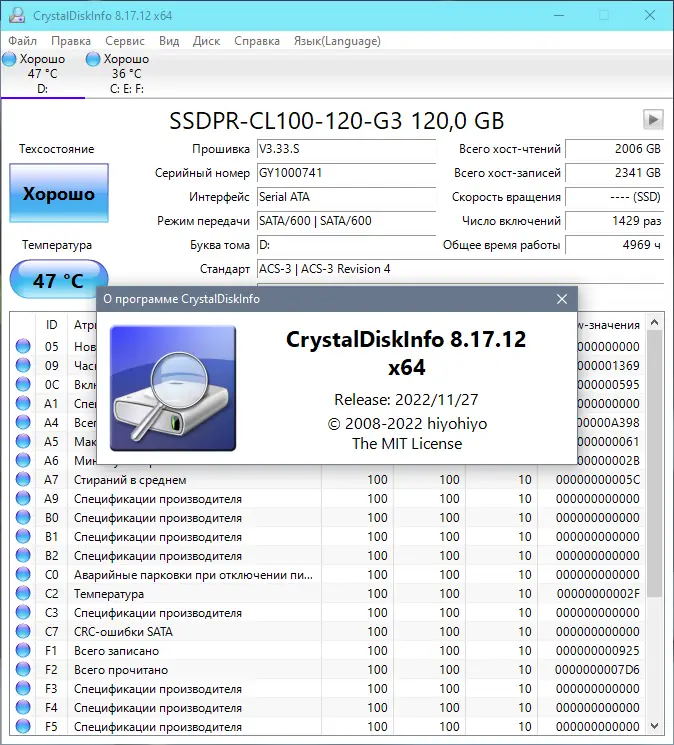Click the next disk arrow button
Viewport: 674px width, 745px height.
[653, 119]
